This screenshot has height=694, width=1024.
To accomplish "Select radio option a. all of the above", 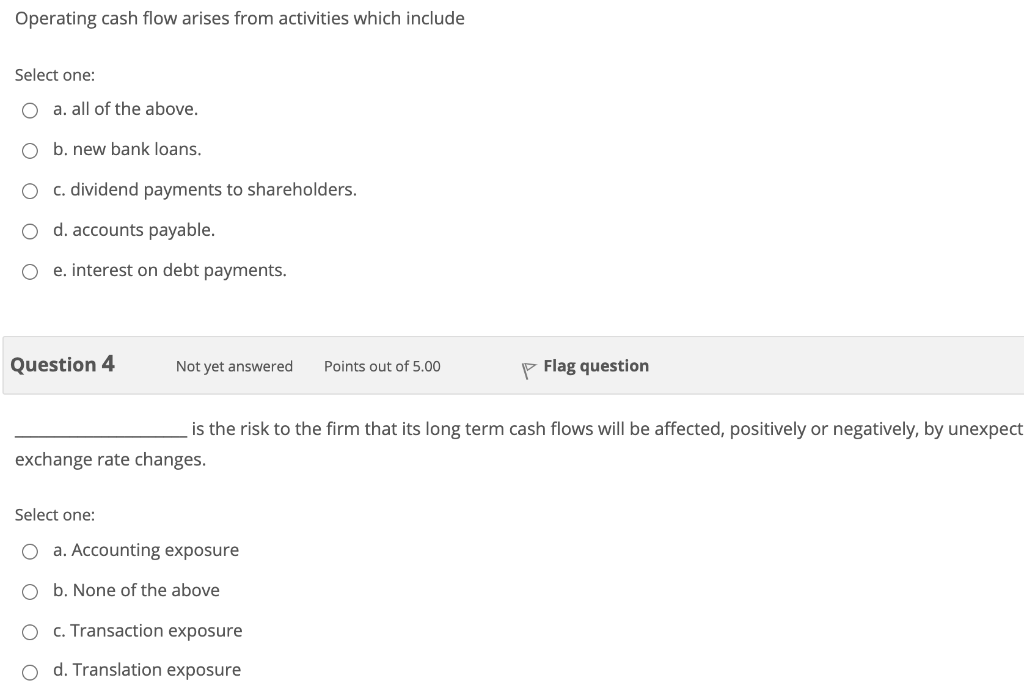I will tap(30, 110).
